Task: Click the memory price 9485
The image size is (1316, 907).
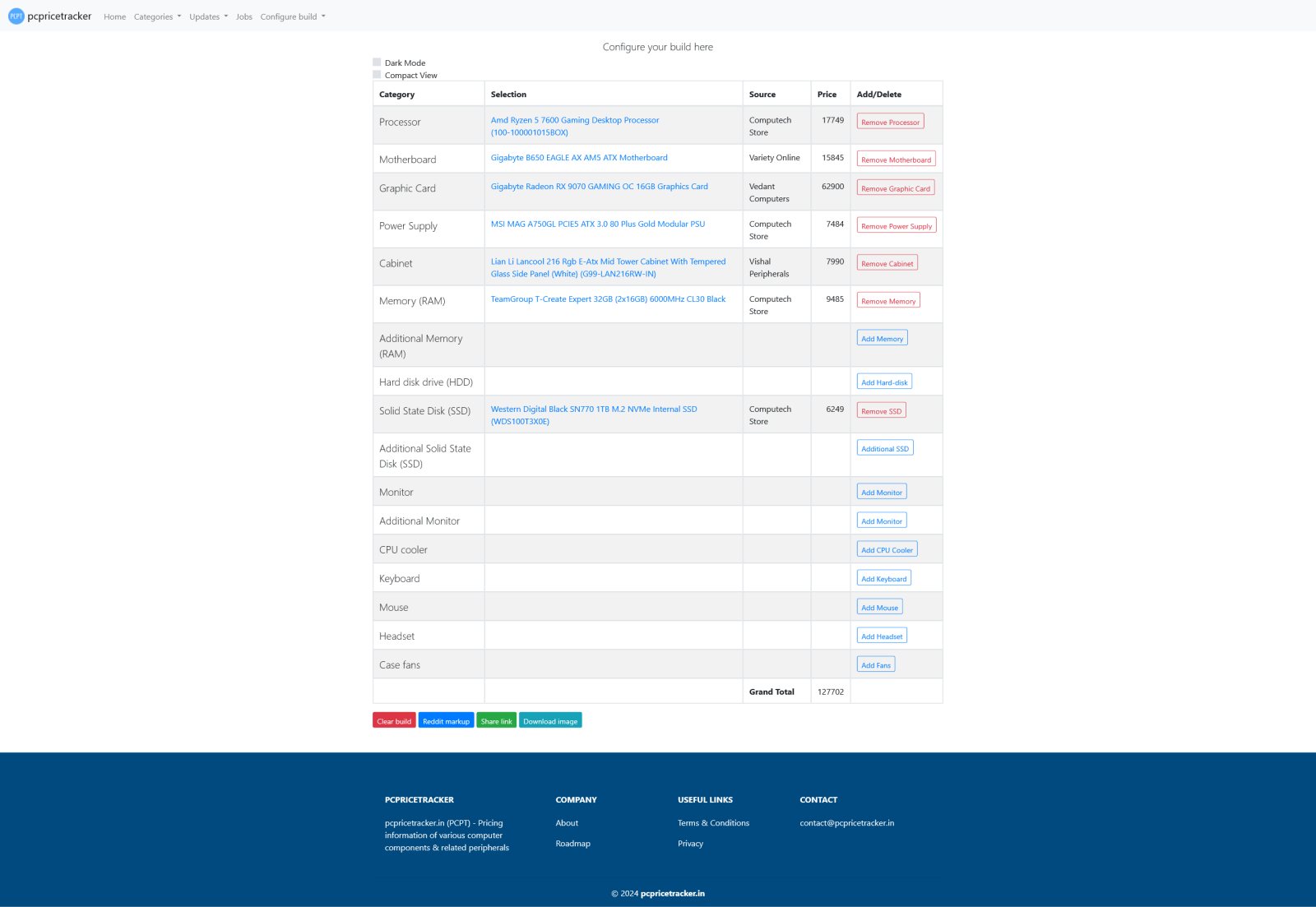Action: (835, 299)
